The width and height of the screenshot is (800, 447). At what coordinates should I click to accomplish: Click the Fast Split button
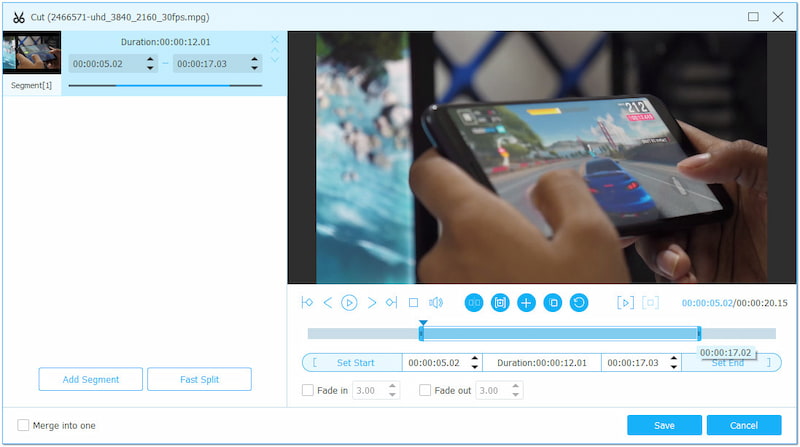[199, 379]
